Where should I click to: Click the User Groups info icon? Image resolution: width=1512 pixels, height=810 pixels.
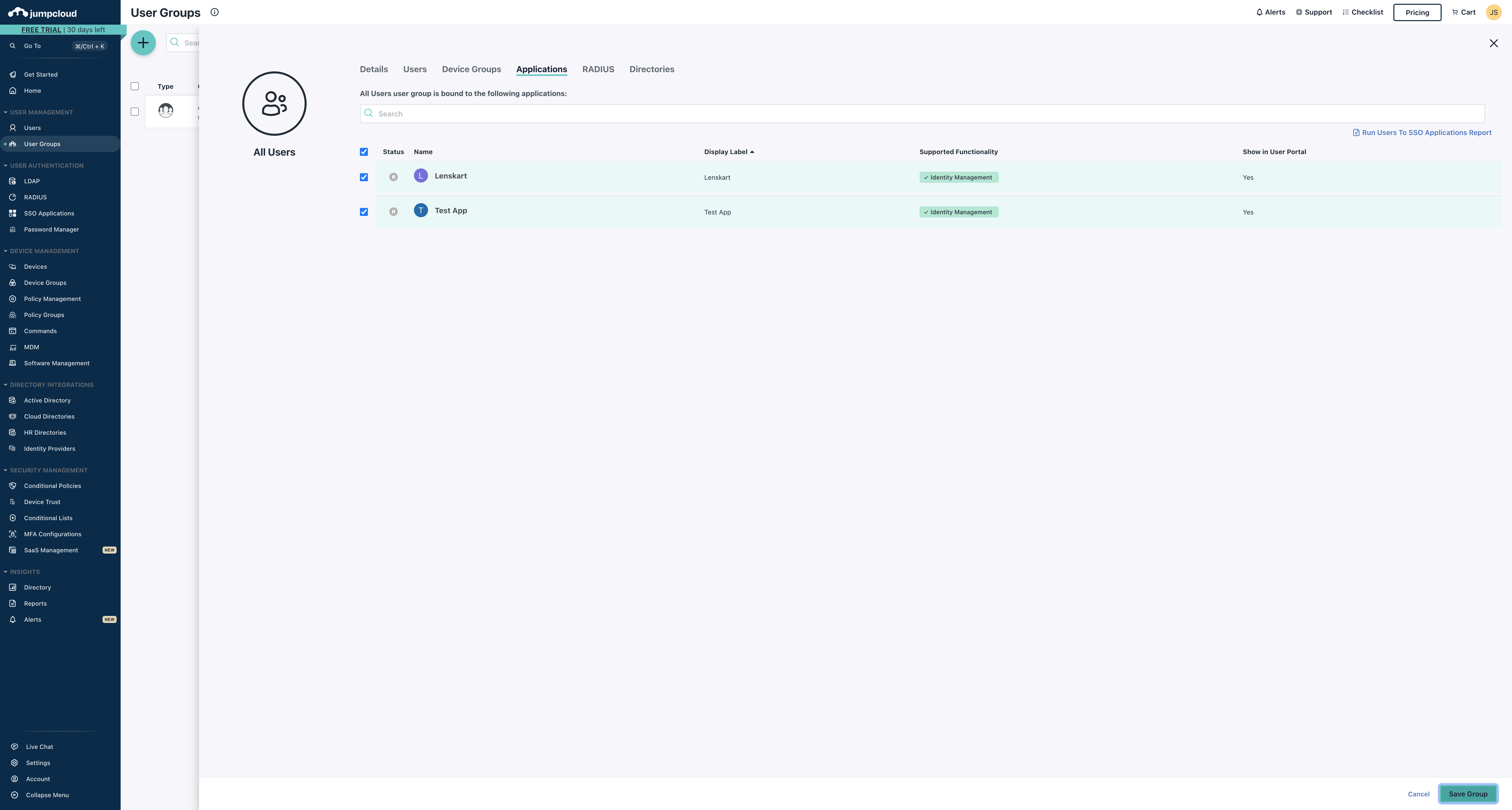pos(215,12)
